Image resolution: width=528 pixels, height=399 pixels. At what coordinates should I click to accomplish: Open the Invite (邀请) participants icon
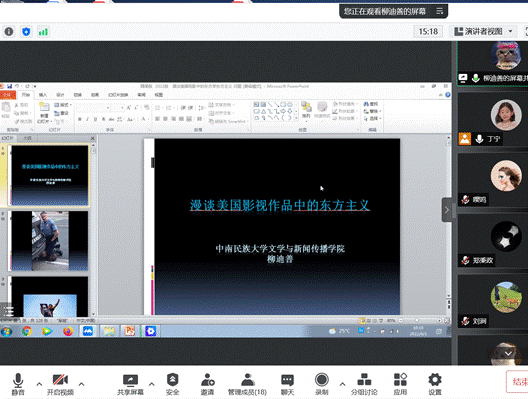(x=207, y=380)
